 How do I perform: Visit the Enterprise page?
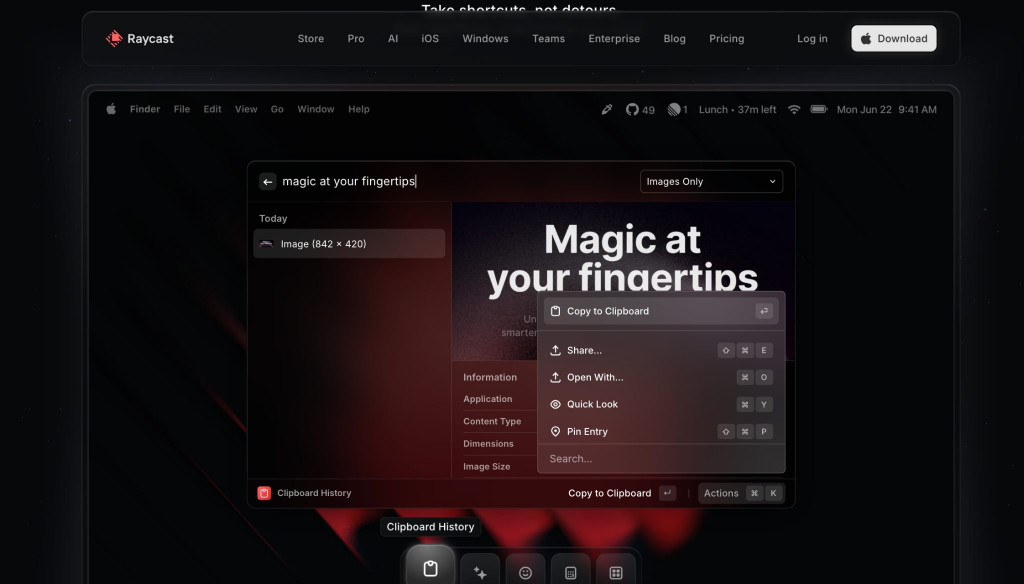614,39
